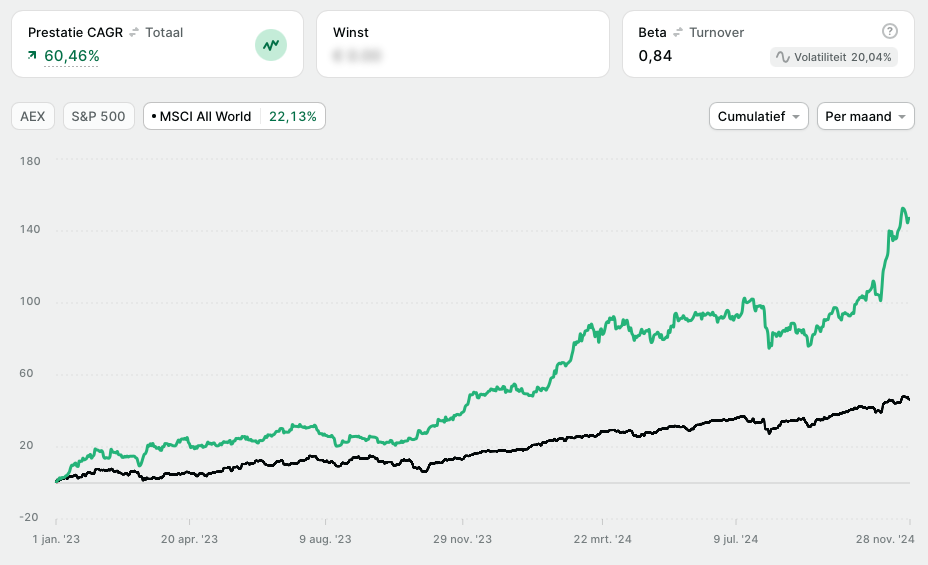Image resolution: width=928 pixels, height=565 pixels.
Task: Enable the AEX benchmark
Action: point(33,117)
